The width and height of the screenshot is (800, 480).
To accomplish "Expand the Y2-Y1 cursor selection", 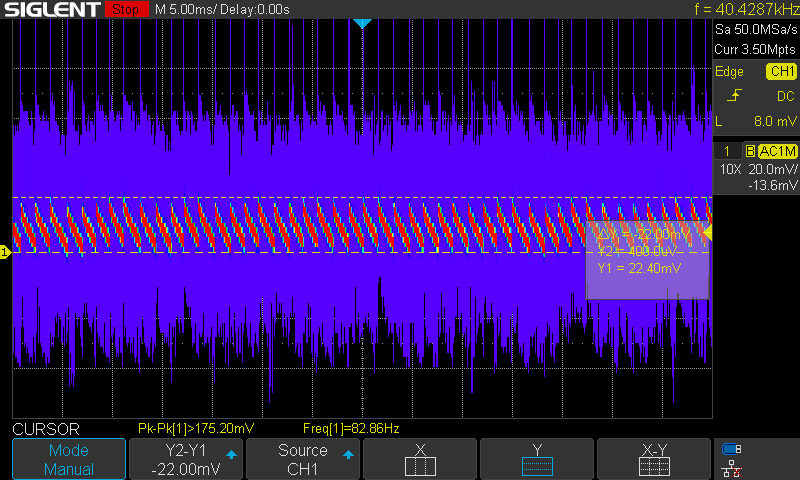I will 187,459.
